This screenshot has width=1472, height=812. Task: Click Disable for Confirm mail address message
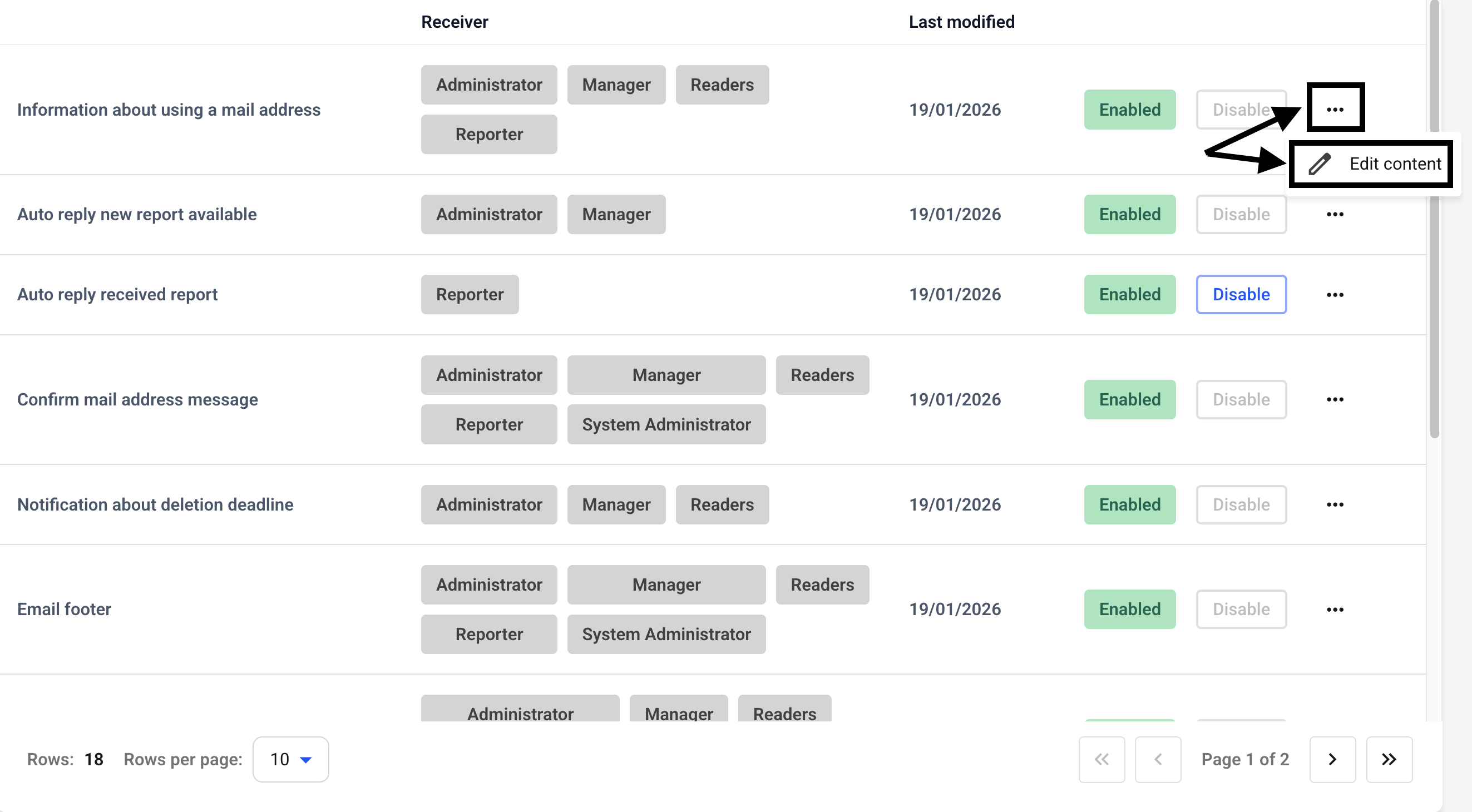point(1241,399)
